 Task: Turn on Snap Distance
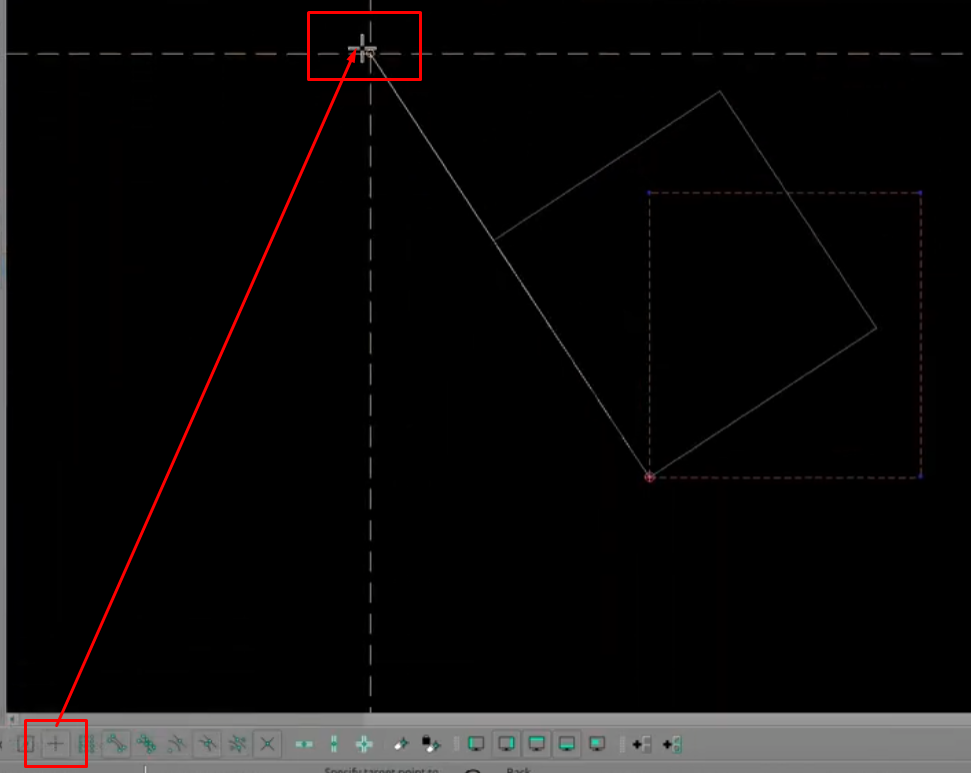[x=238, y=744]
